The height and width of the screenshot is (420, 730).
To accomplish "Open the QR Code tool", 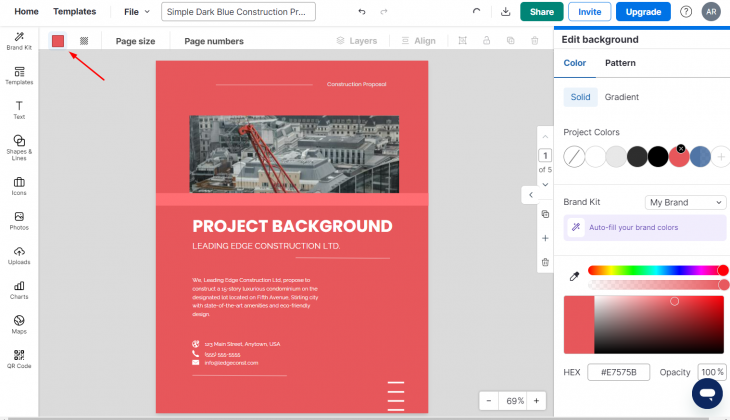I will click(19, 359).
